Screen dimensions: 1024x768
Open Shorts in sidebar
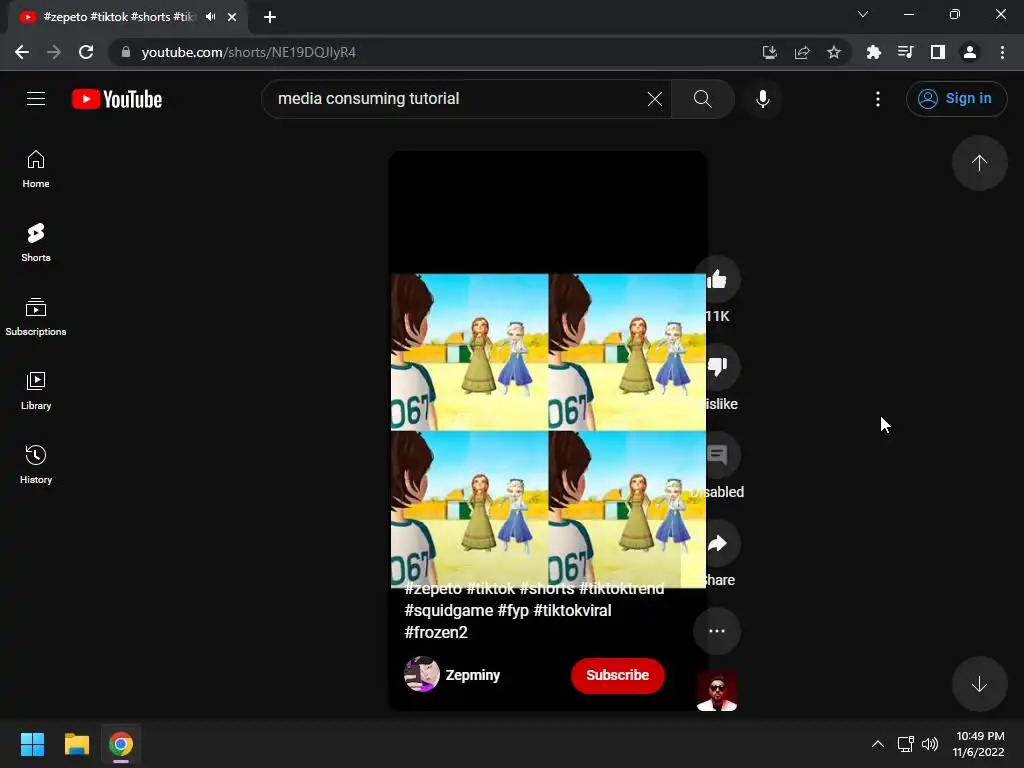click(x=36, y=243)
